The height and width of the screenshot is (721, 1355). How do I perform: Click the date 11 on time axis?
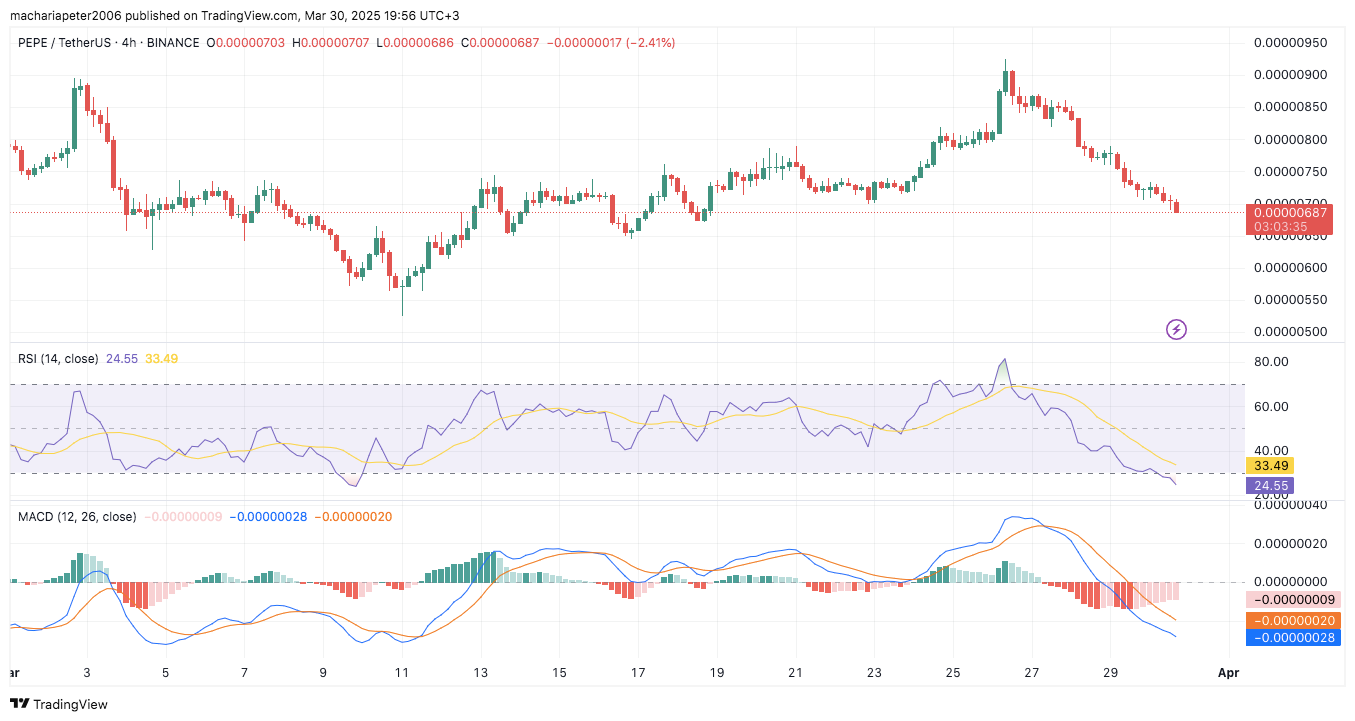point(402,673)
